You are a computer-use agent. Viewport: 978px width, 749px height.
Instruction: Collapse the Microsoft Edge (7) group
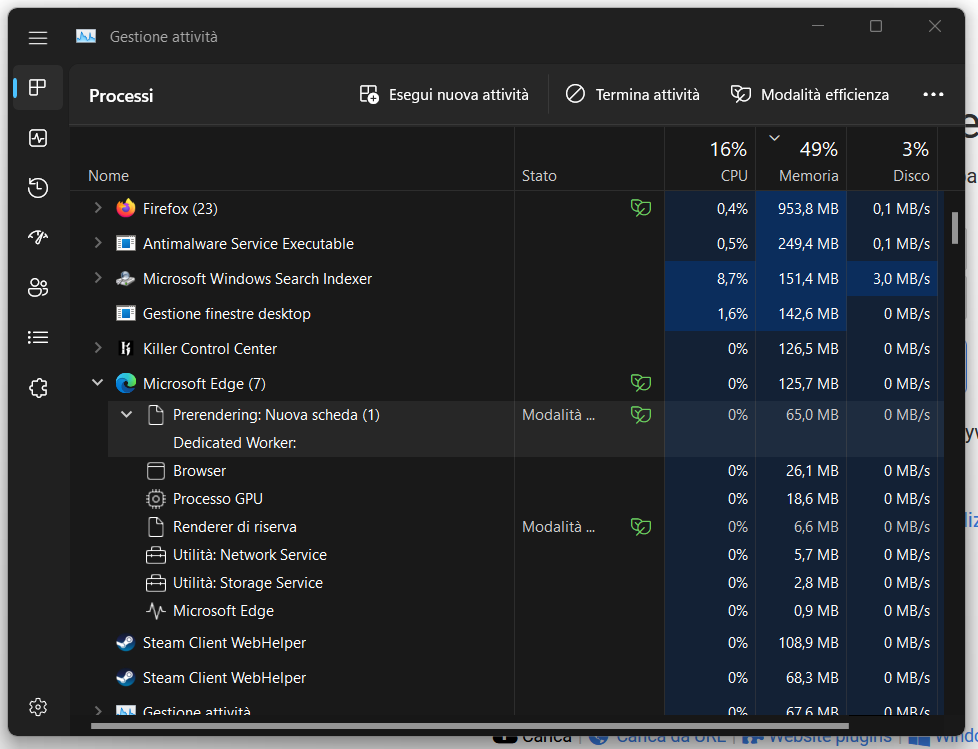pos(98,382)
